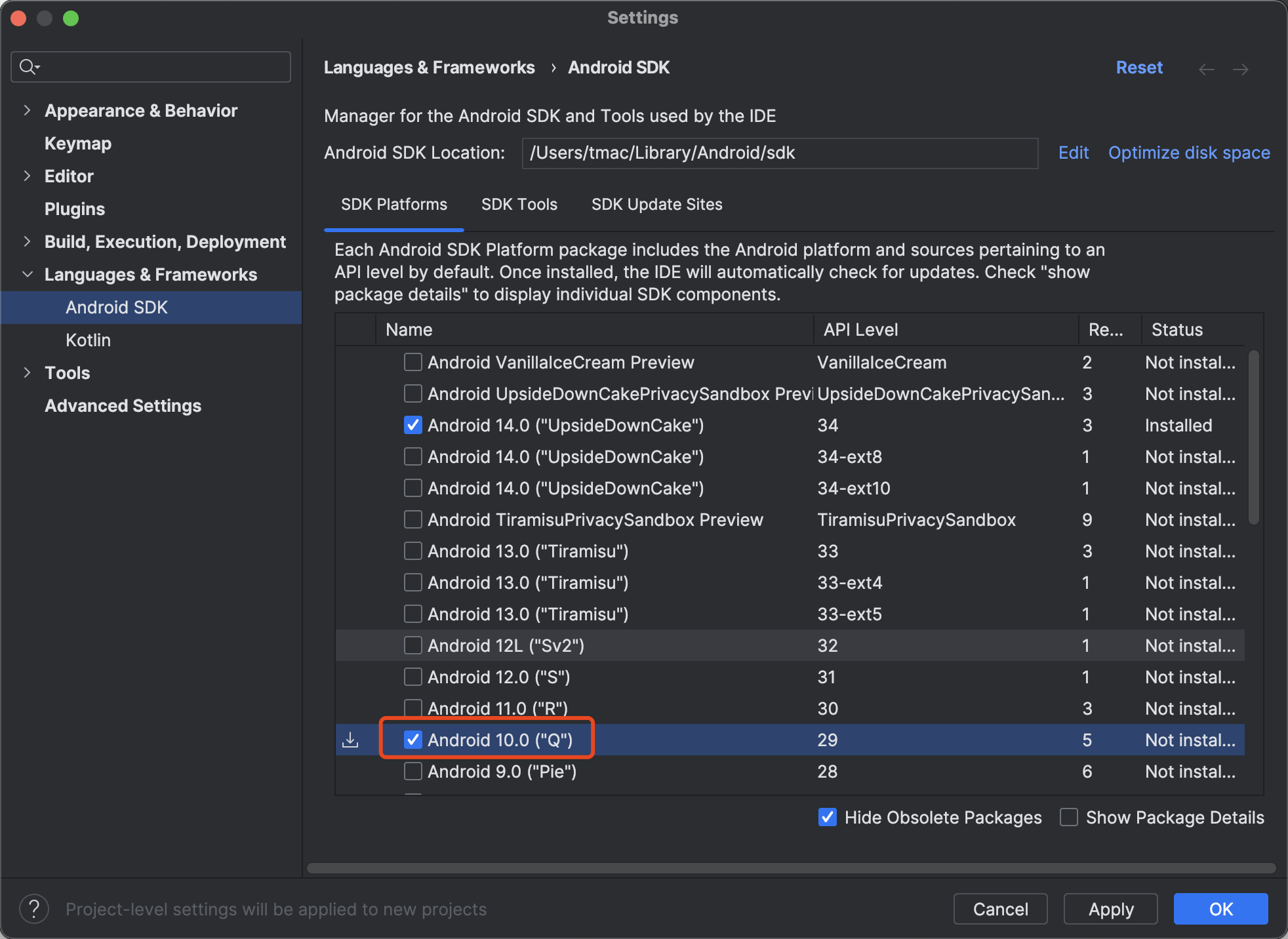The image size is (1288, 939).
Task: Uncheck Android 14.0 API 34 installed checkbox
Action: click(413, 425)
